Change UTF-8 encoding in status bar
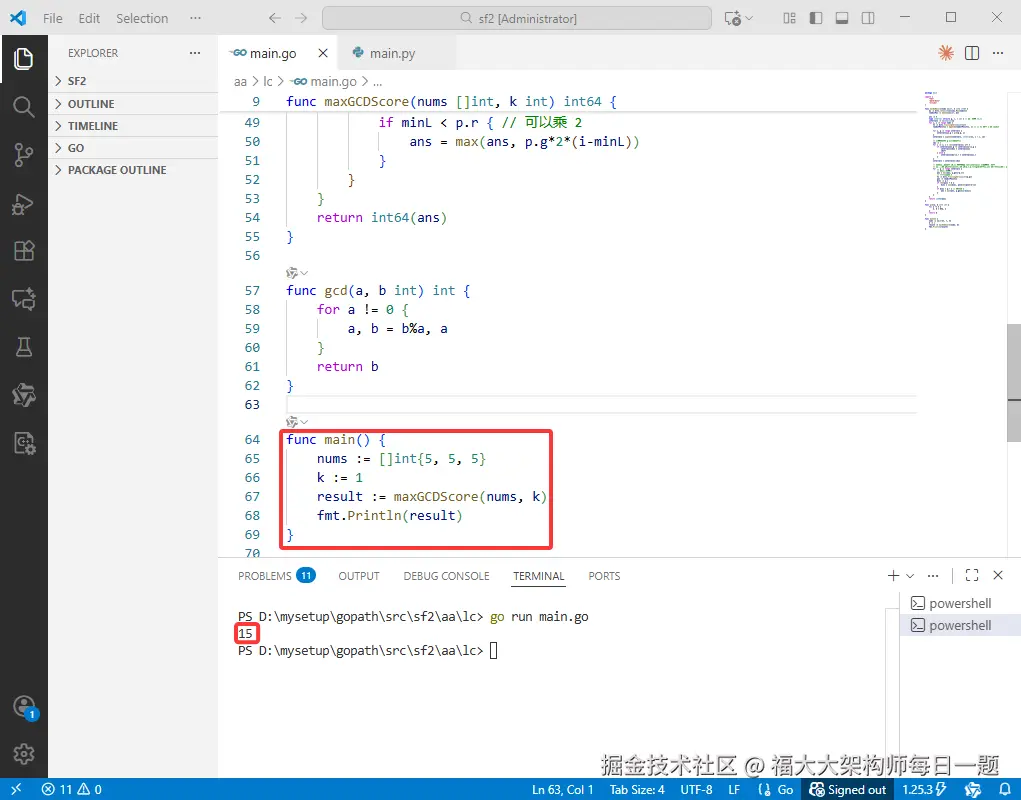1021x800 pixels. click(696, 790)
